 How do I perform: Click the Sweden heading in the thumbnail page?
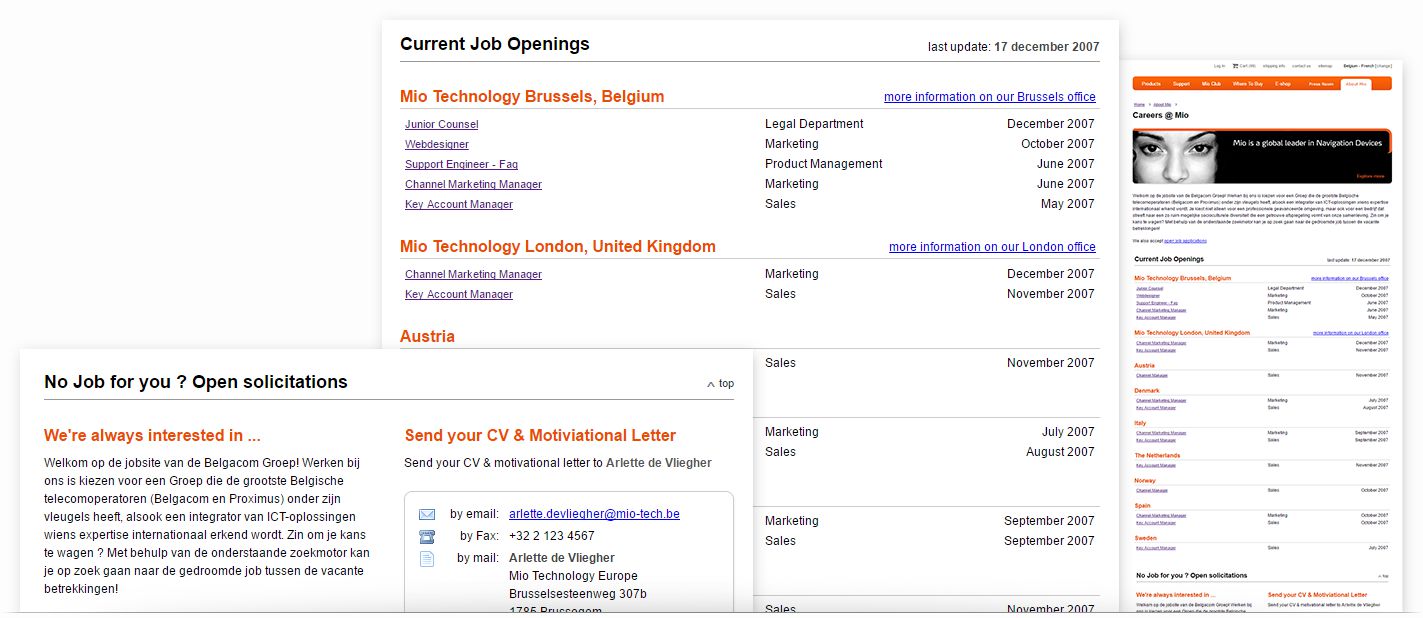tap(1146, 538)
